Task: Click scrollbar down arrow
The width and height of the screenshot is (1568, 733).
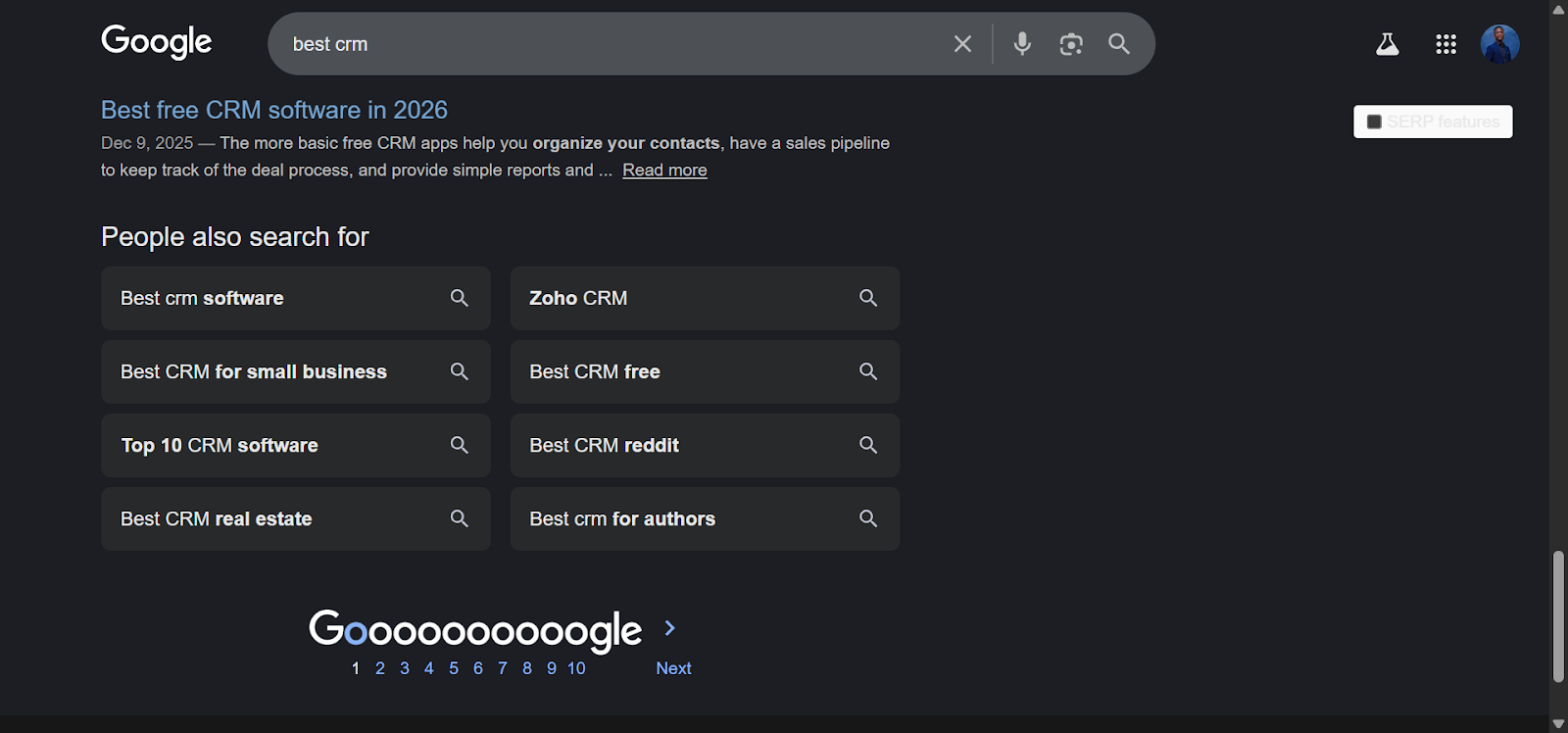Action: (x=1558, y=723)
